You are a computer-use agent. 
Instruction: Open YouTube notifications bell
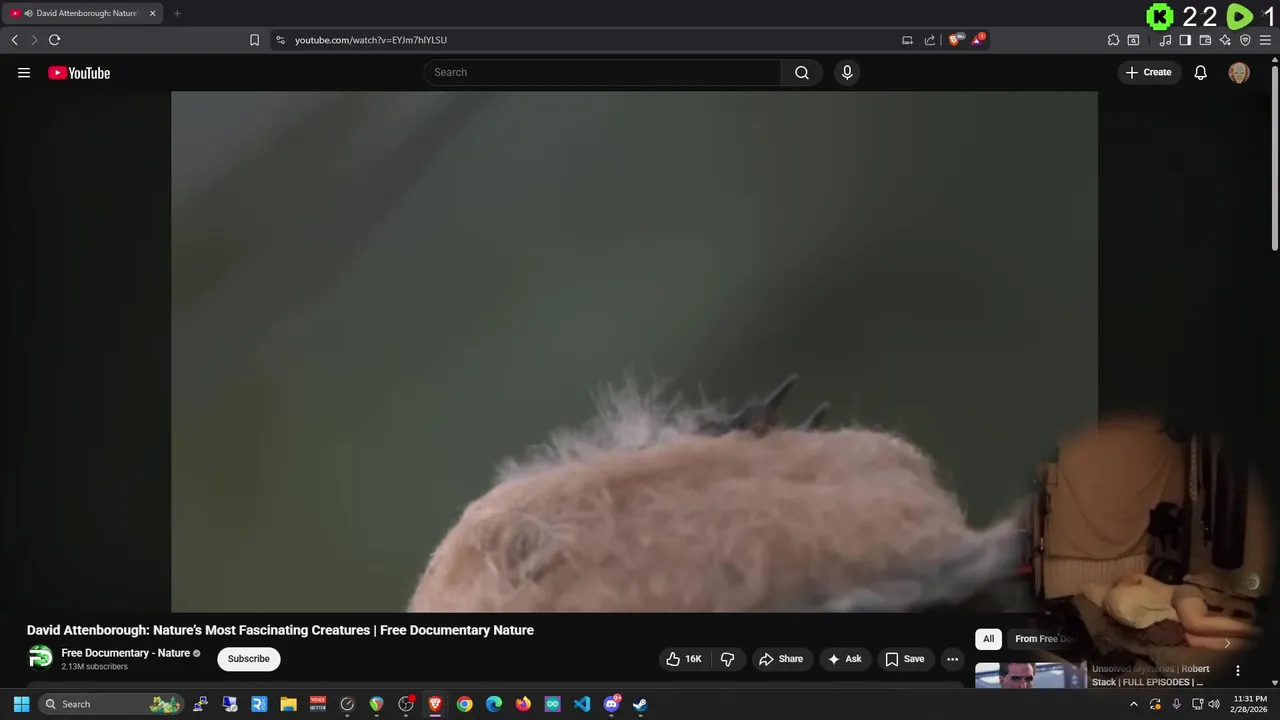1201,72
